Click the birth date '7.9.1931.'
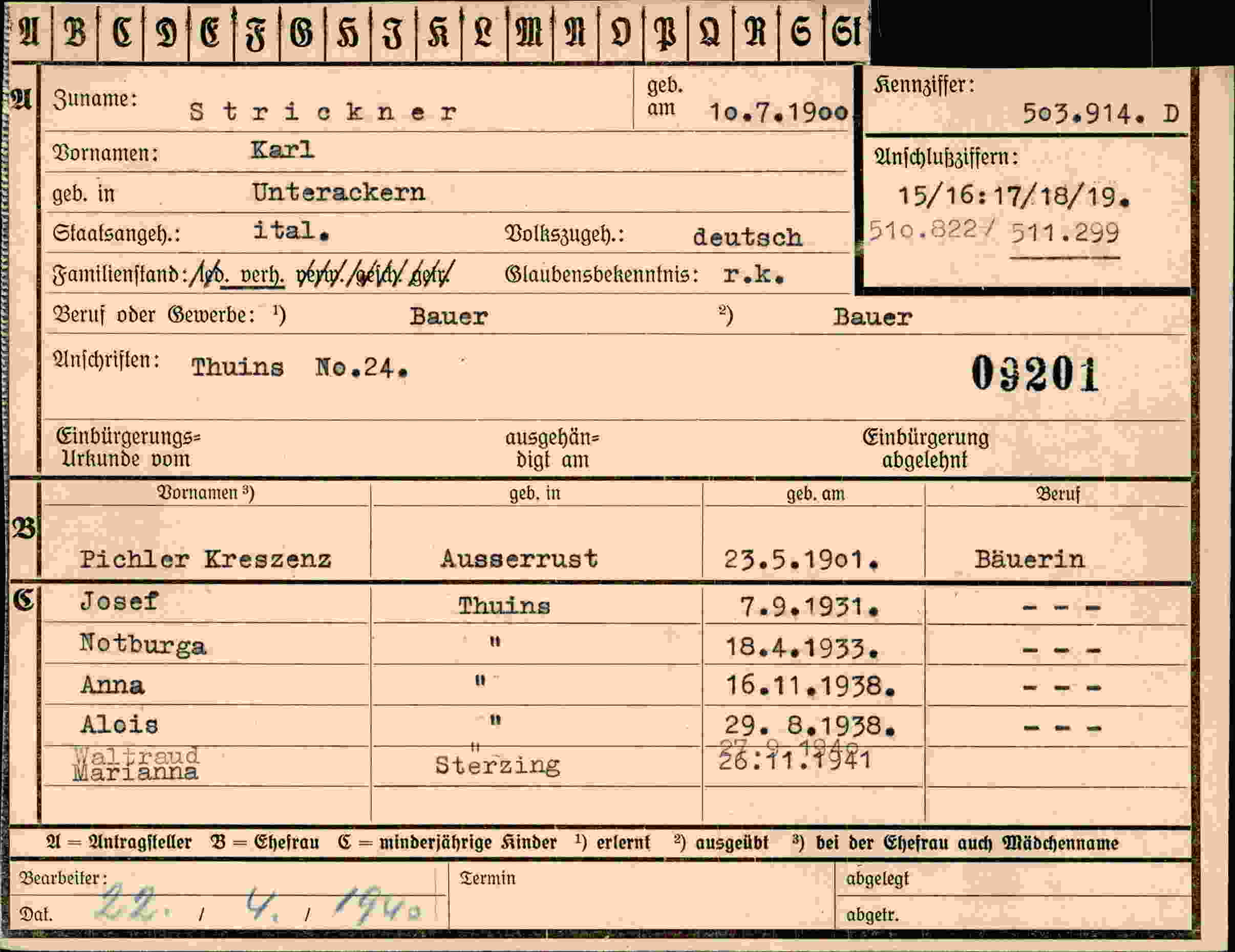 tap(809, 607)
